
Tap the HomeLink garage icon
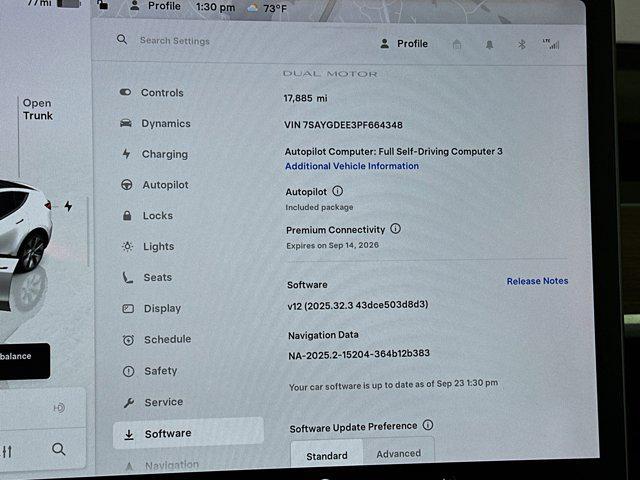point(457,44)
